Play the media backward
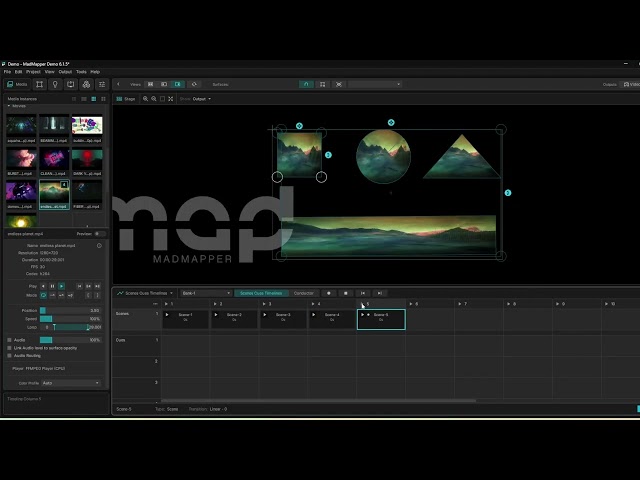The image size is (640, 480). 43,286
